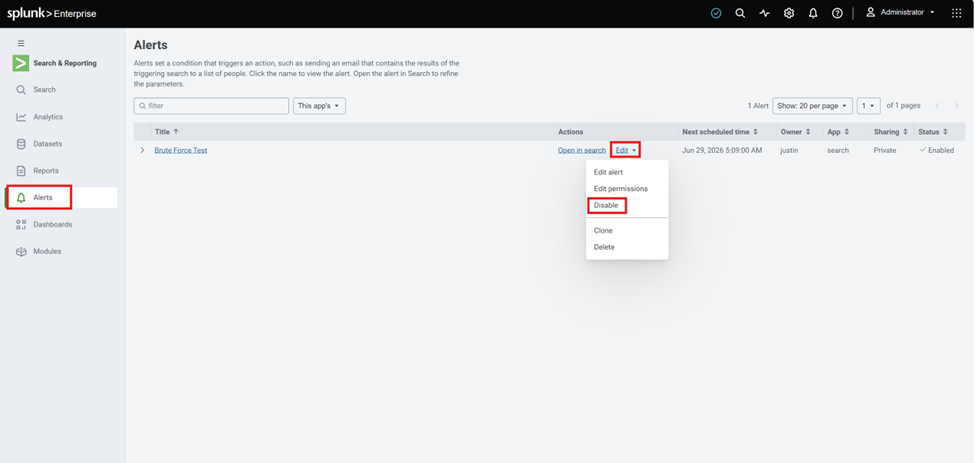Click the justin owner cell
Image resolution: width=975 pixels, height=463 pixels.
coord(790,150)
